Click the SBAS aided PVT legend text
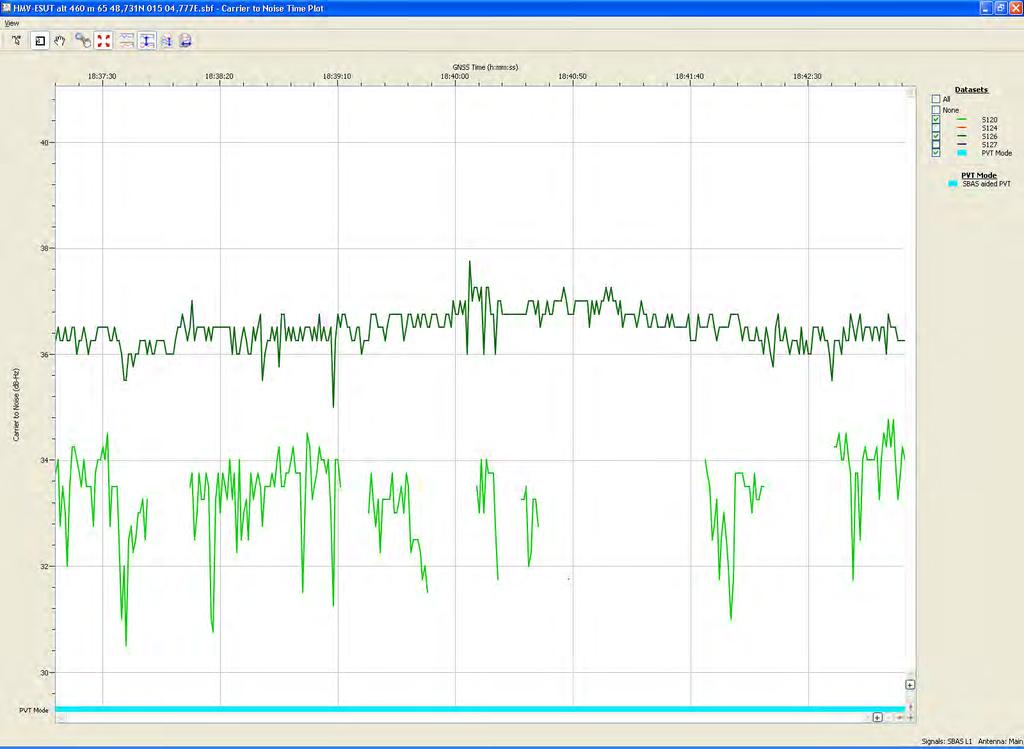The width and height of the screenshot is (1024, 749). point(986,184)
